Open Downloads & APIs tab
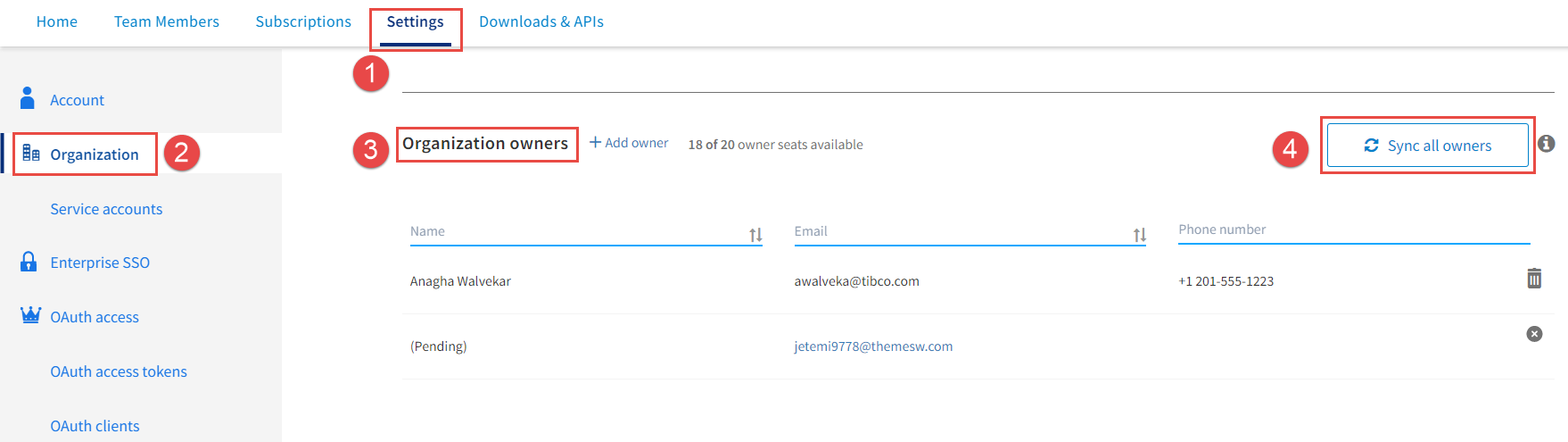The width and height of the screenshot is (1568, 442). pyautogui.click(x=541, y=21)
